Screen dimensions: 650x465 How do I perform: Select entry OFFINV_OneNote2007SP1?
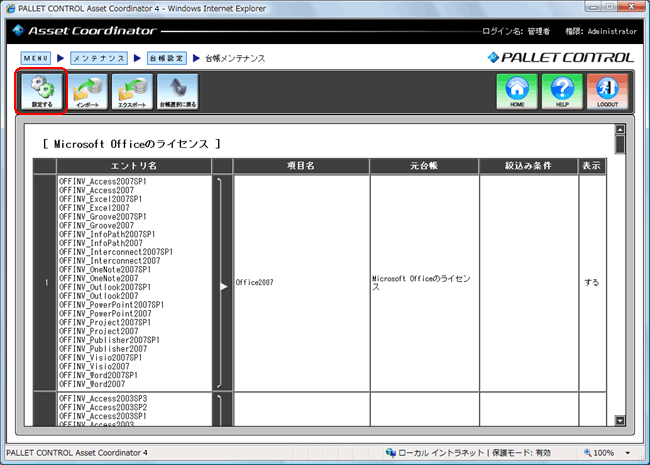105,269
